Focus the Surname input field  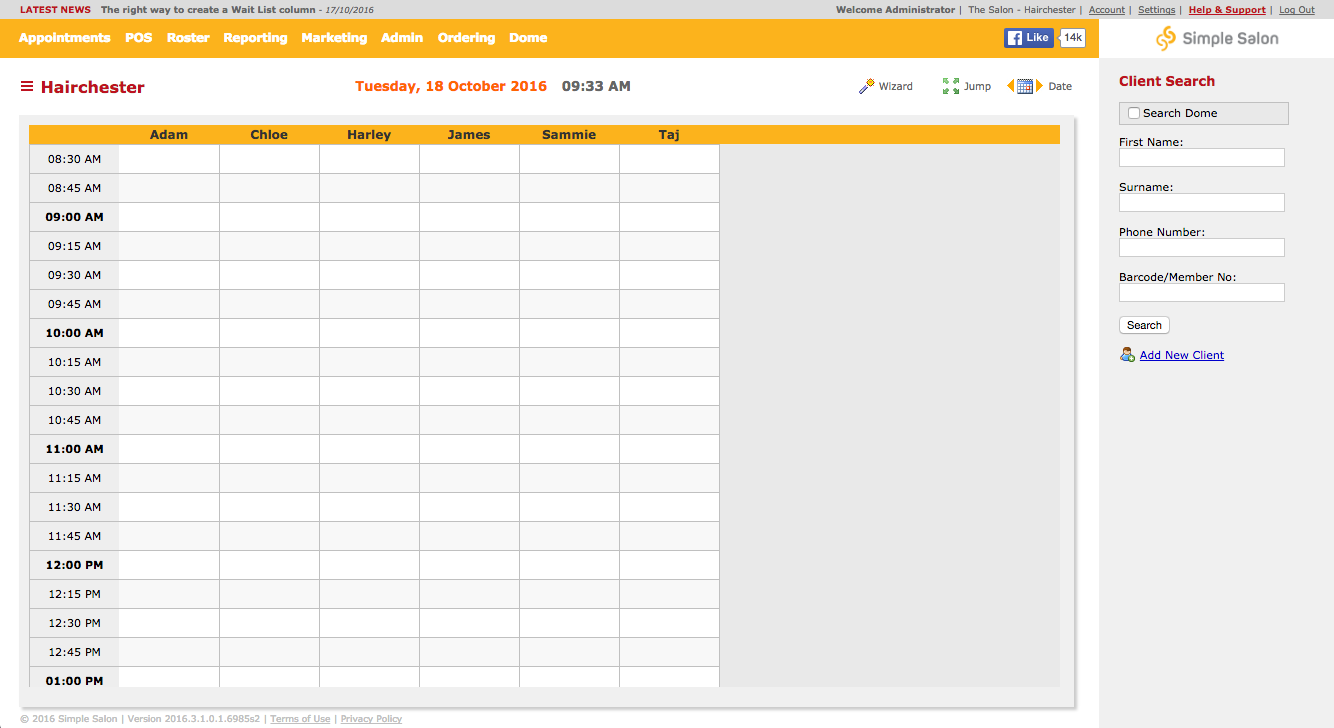click(x=1202, y=203)
